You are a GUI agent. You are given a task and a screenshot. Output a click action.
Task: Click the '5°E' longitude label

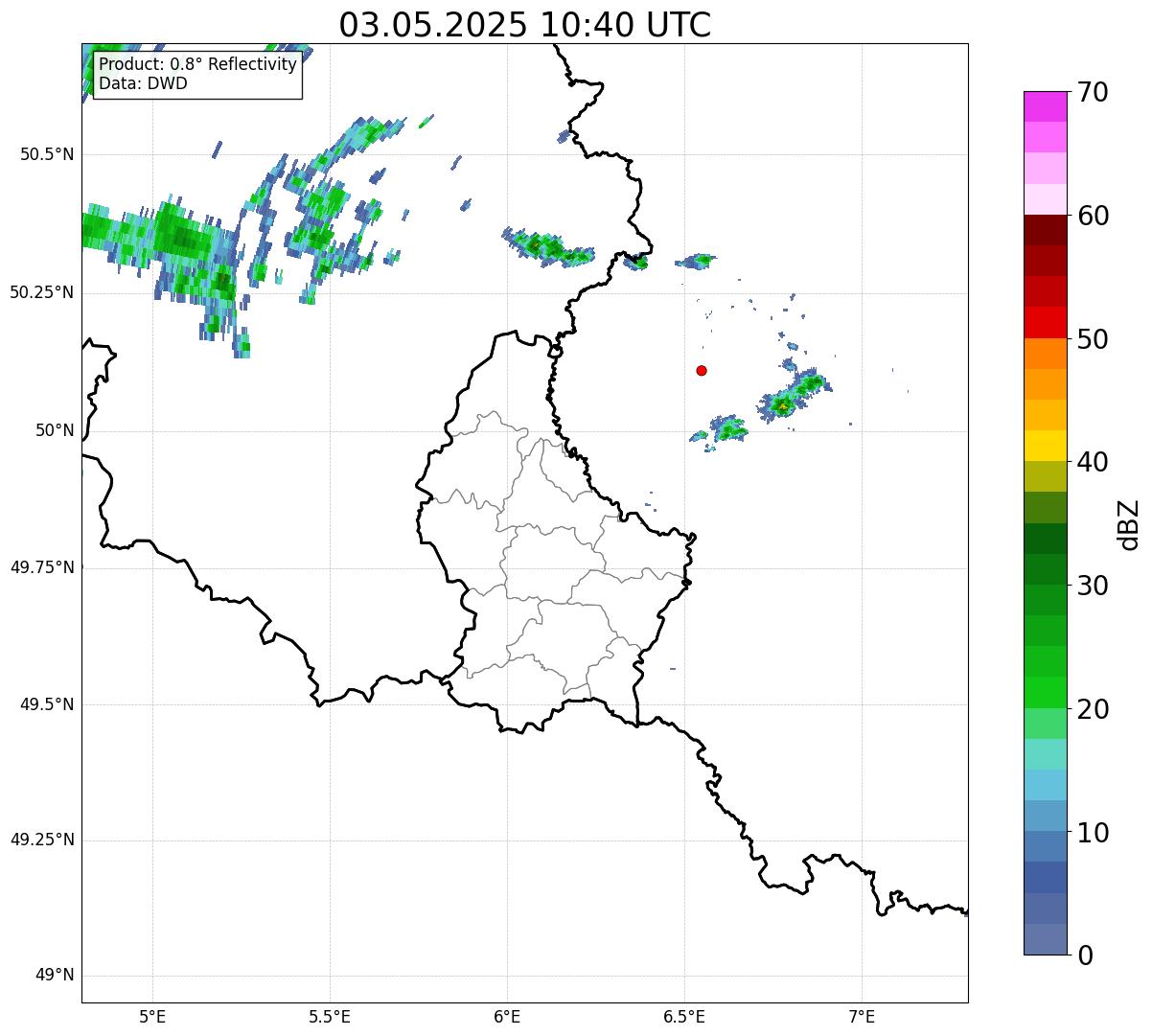[152, 1017]
